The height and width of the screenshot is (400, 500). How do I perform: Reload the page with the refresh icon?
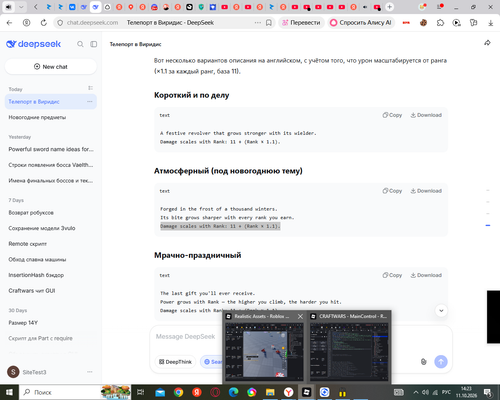(44, 23)
